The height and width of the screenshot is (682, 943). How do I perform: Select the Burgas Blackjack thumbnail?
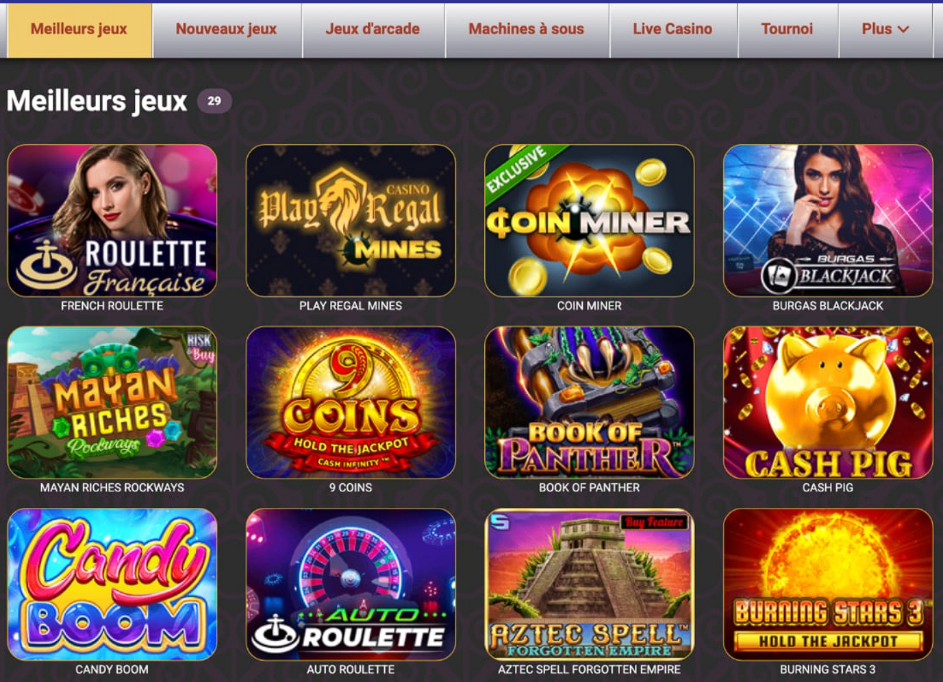[828, 221]
